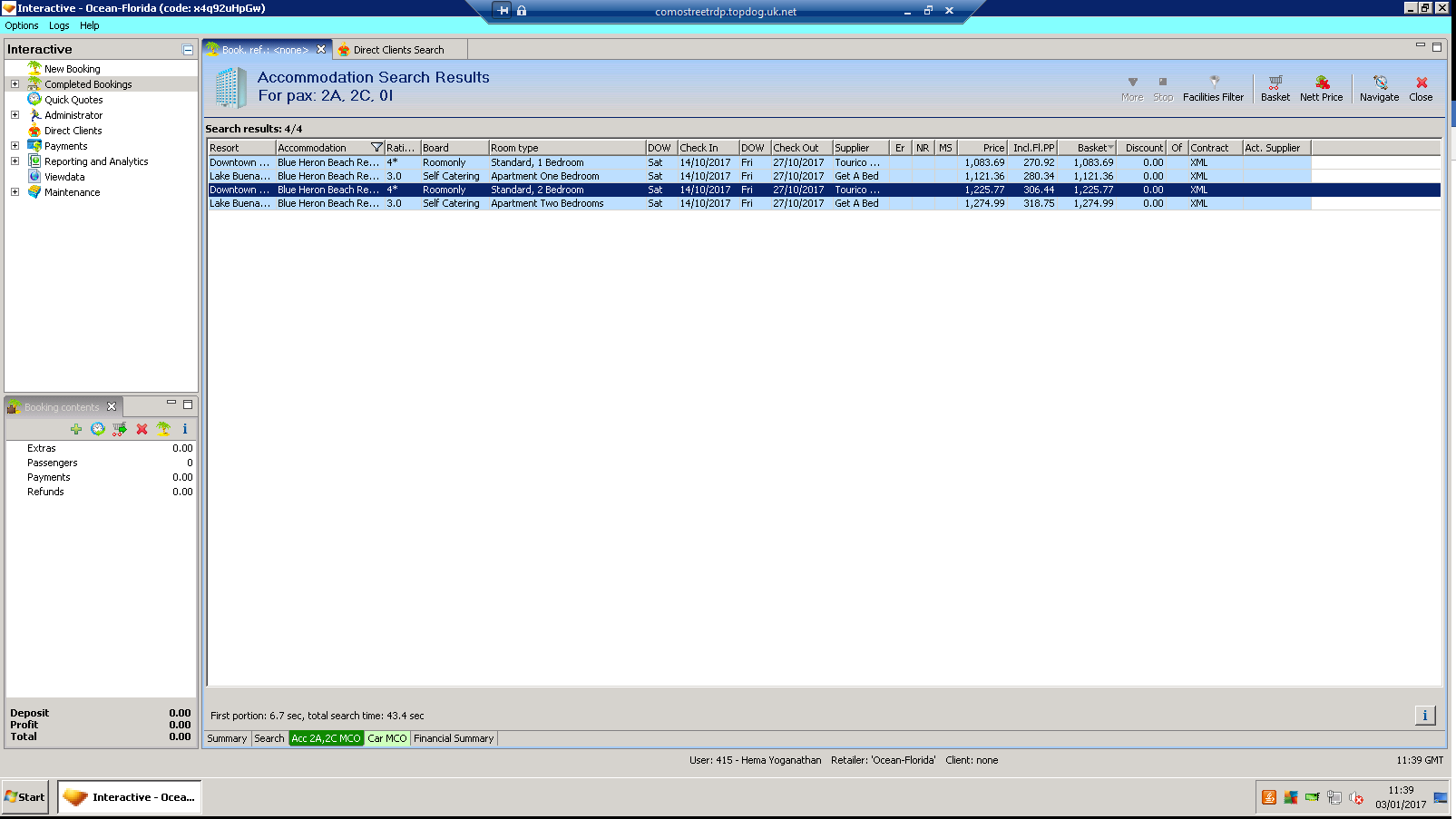Viewport: 1456px width, 819px height.
Task: Minimize the Interactive navigation panel
Action: click(x=188, y=50)
